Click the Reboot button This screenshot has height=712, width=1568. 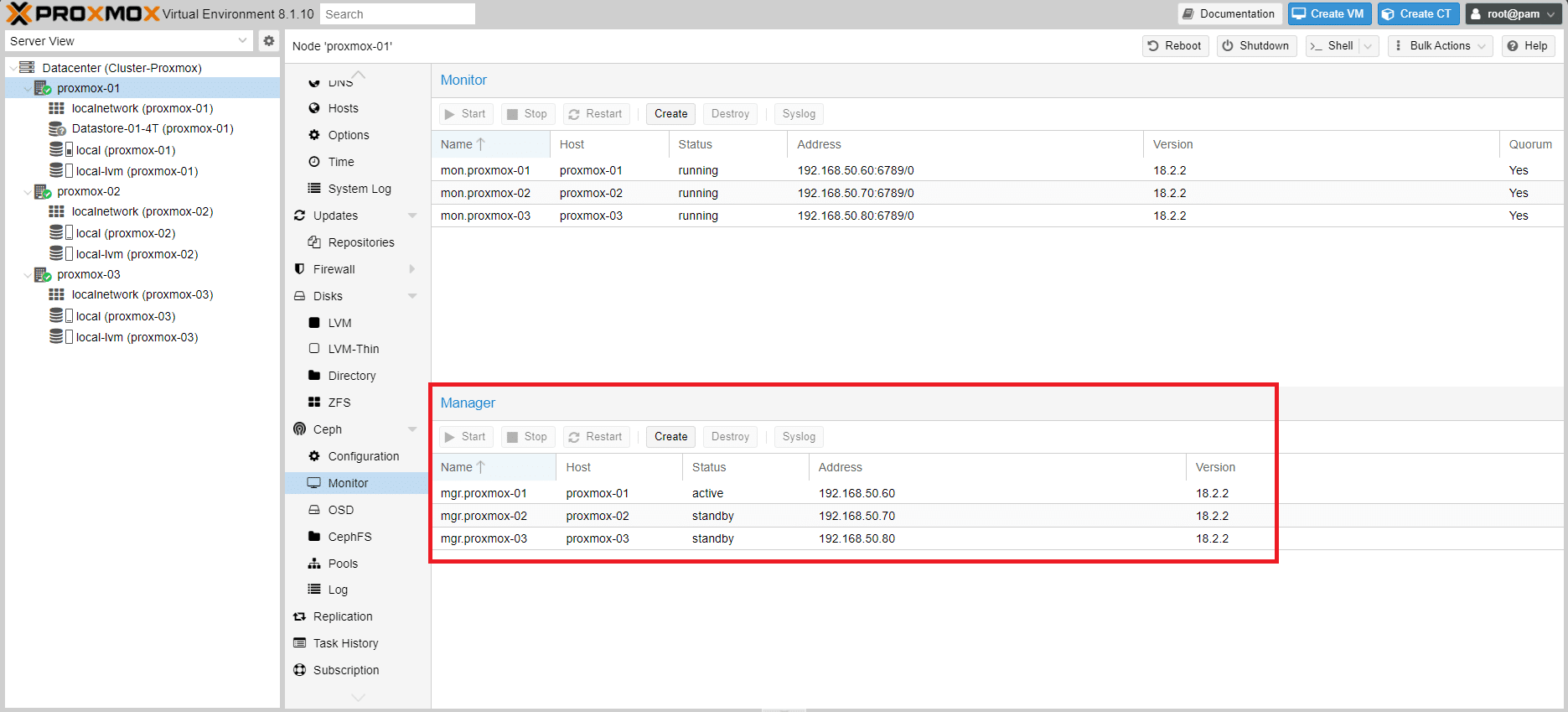(x=1175, y=46)
